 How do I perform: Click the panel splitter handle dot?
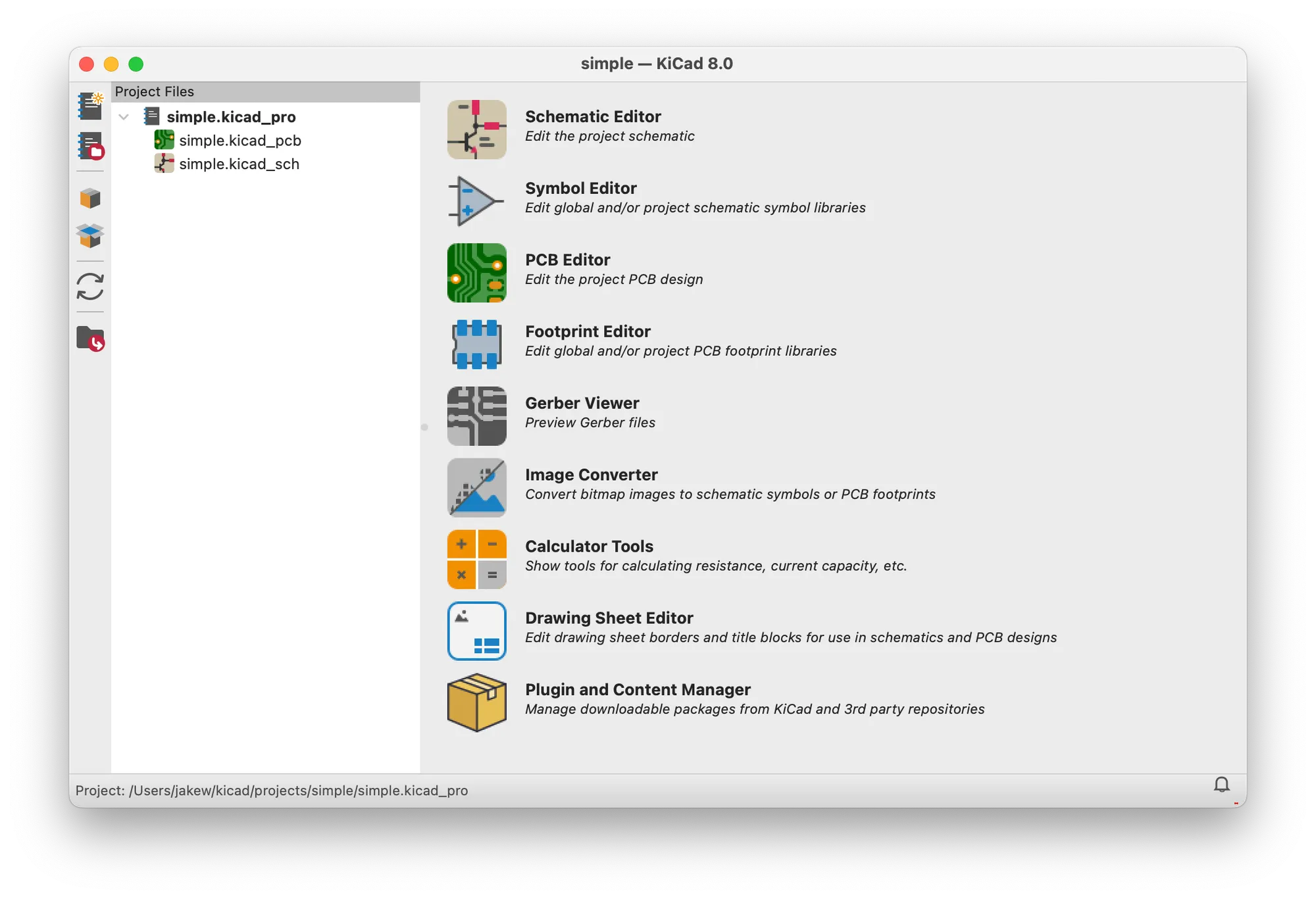pyautogui.click(x=424, y=427)
